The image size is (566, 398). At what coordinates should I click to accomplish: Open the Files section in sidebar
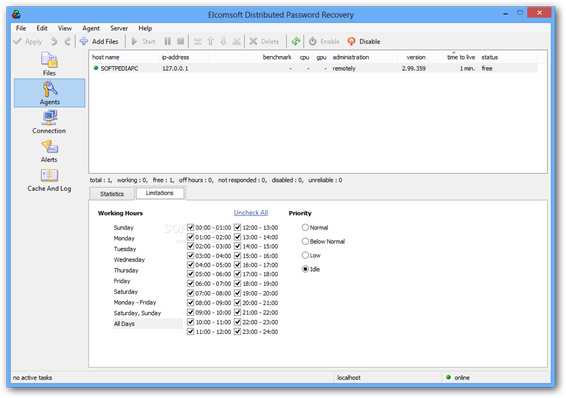49,64
